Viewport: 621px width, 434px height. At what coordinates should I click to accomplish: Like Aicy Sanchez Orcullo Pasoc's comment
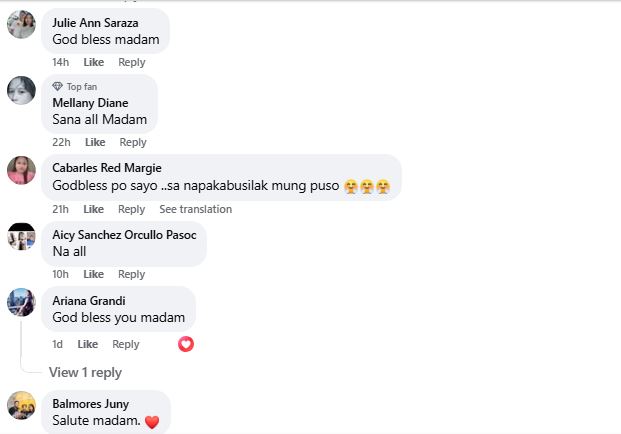point(93,274)
